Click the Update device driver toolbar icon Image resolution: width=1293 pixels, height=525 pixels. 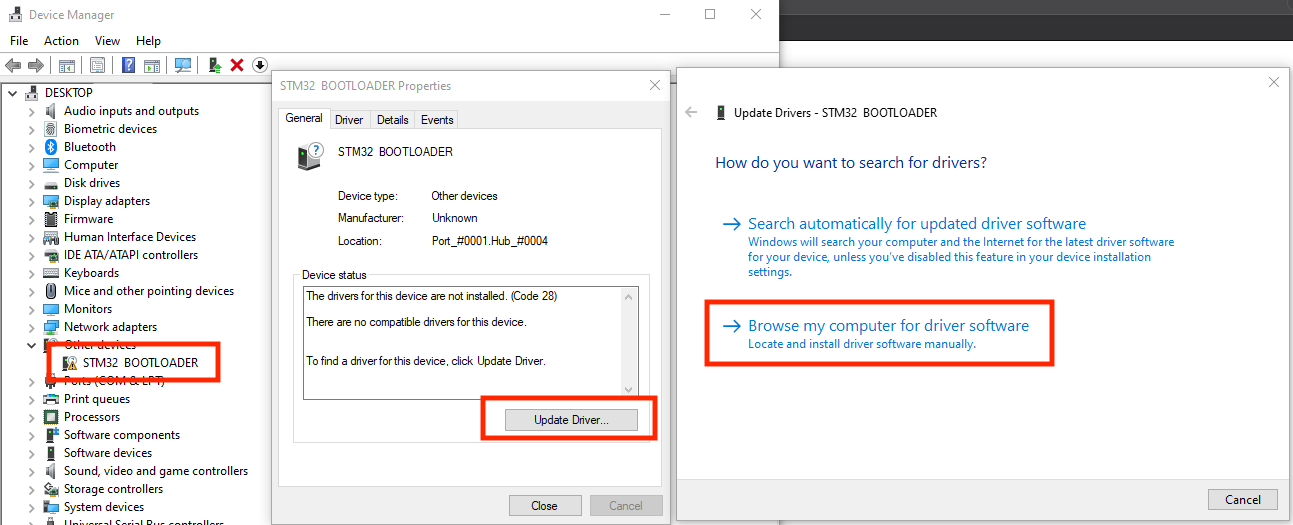(214, 65)
